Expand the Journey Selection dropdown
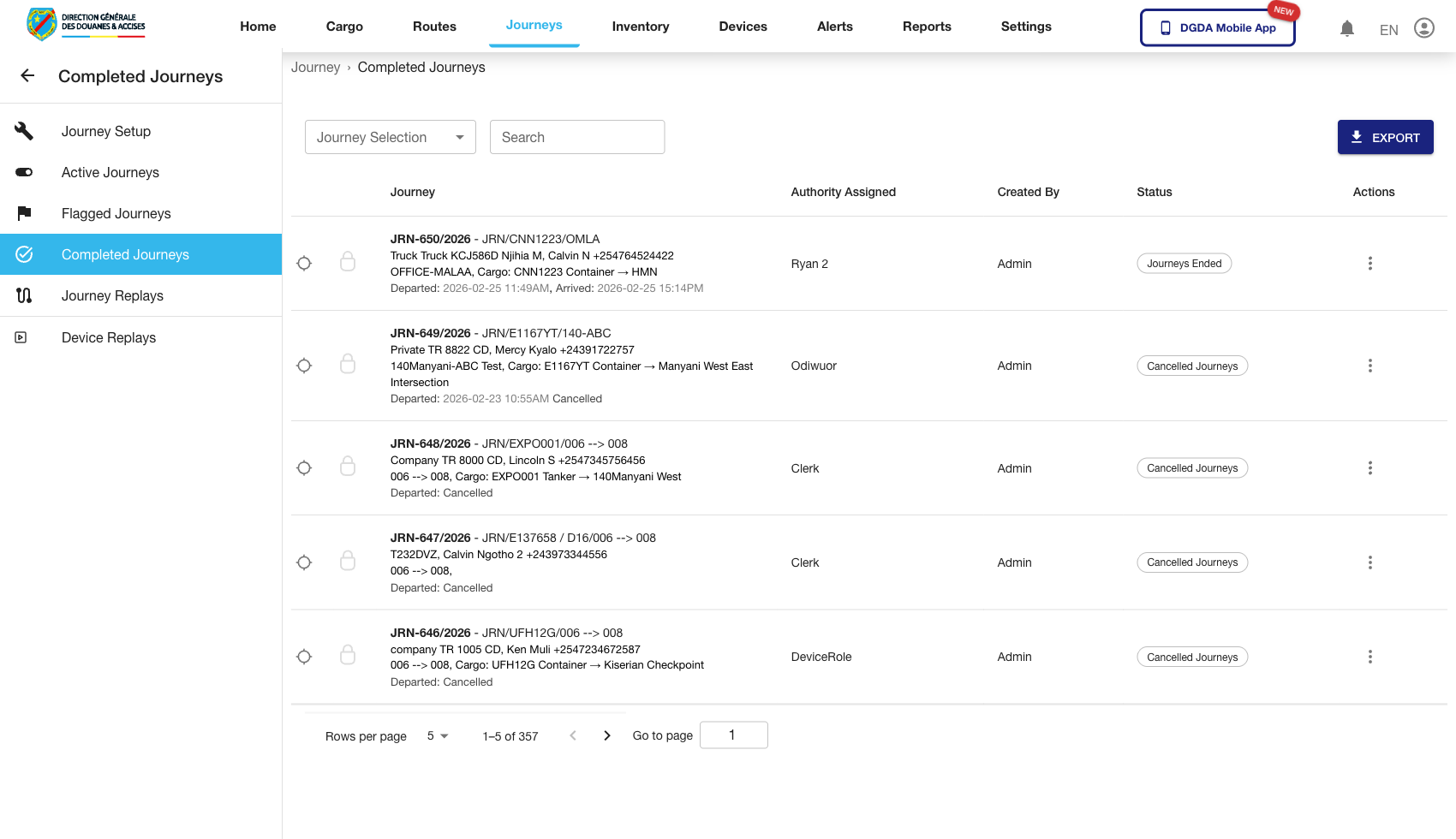1456x839 pixels. (390, 137)
